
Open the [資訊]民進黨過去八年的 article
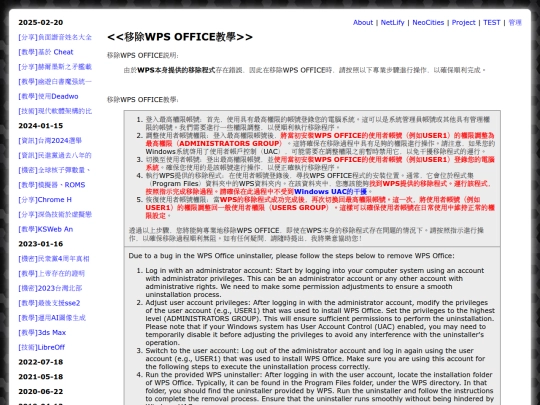pyautogui.click(x=55, y=155)
